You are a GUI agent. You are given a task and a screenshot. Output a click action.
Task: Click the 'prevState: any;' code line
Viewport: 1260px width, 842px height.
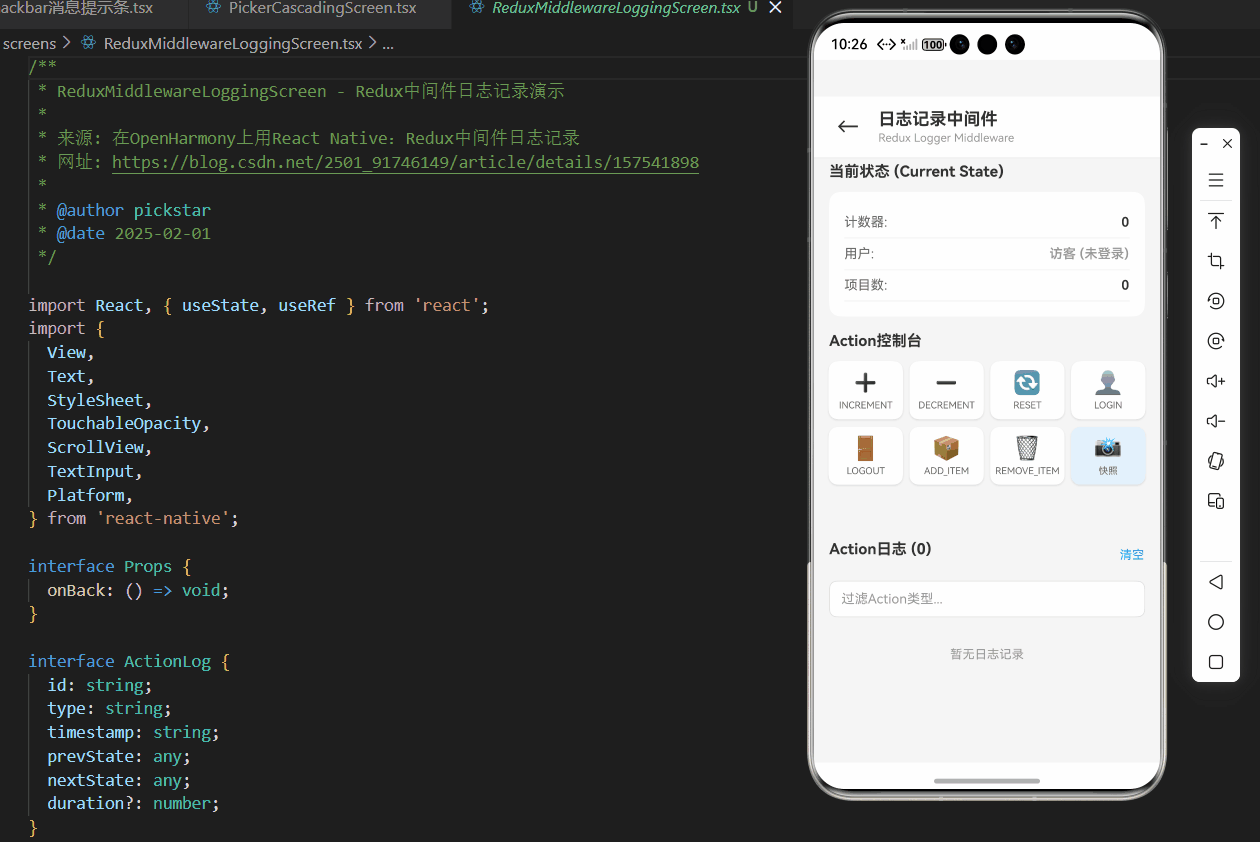(119, 756)
